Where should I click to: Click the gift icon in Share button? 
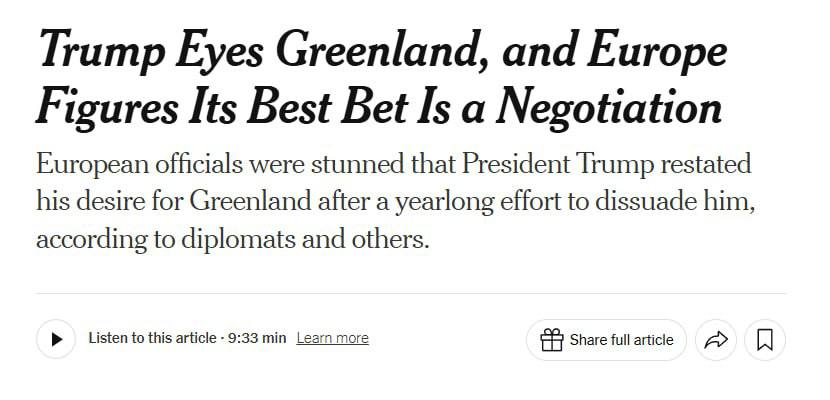551,340
